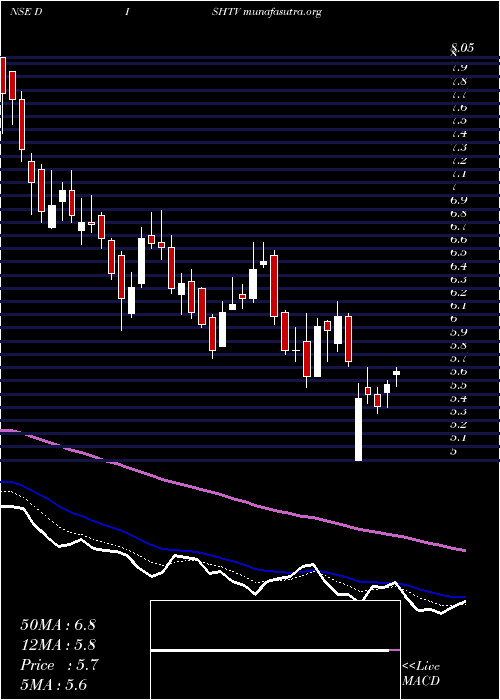This screenshot has height=700, width=500.
Task: Click the 5.1 price axis label
Action: pyautogui.click(x=459, y=438)
